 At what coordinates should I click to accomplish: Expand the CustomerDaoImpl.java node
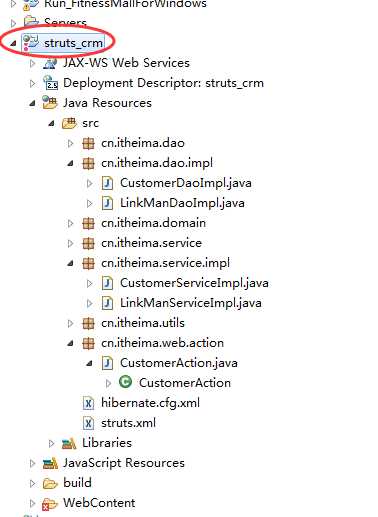(x=89, y=183)
